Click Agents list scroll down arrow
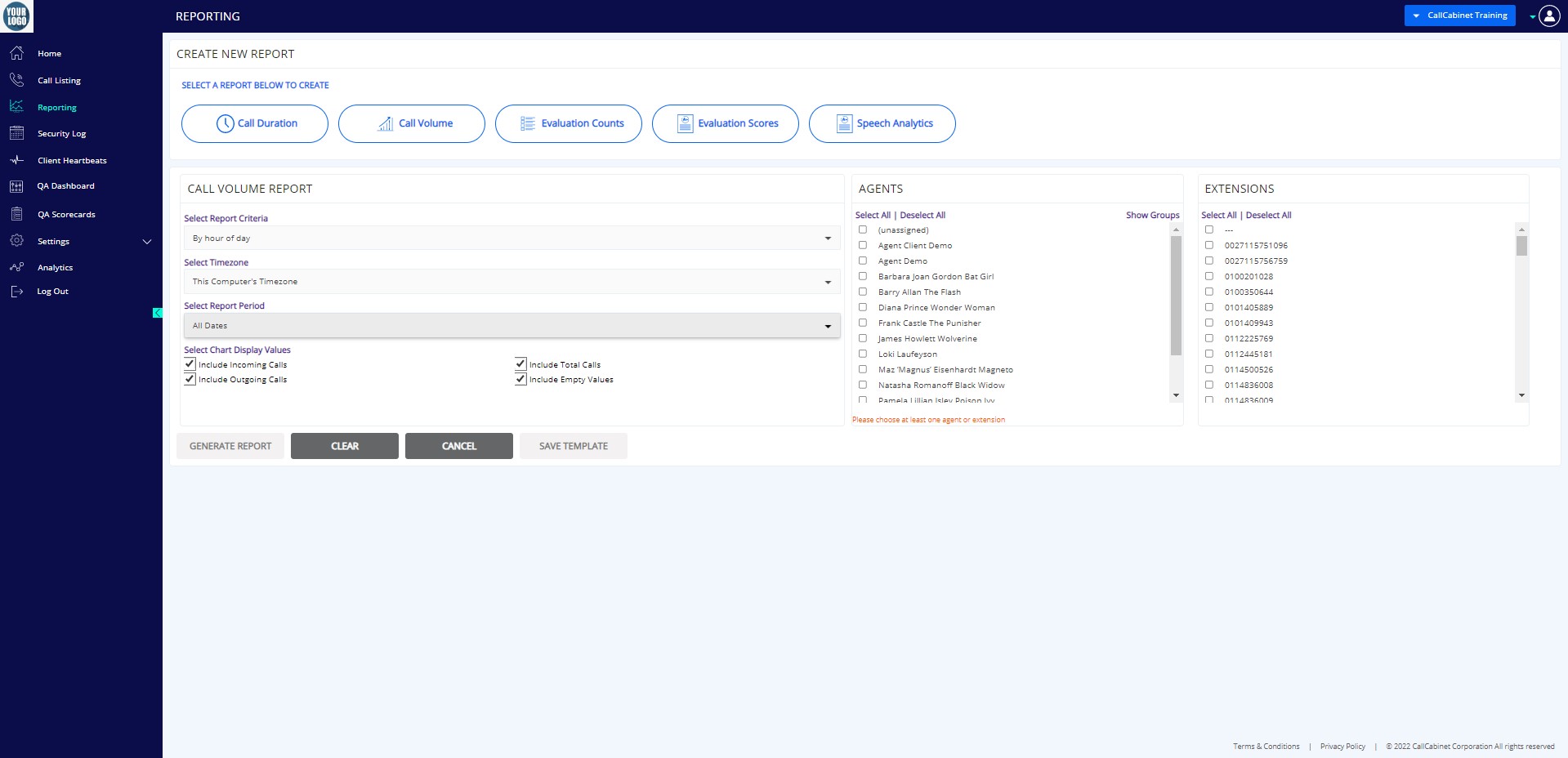The width and height of the screenshot is (1568, 758). tap(1176, 395)
